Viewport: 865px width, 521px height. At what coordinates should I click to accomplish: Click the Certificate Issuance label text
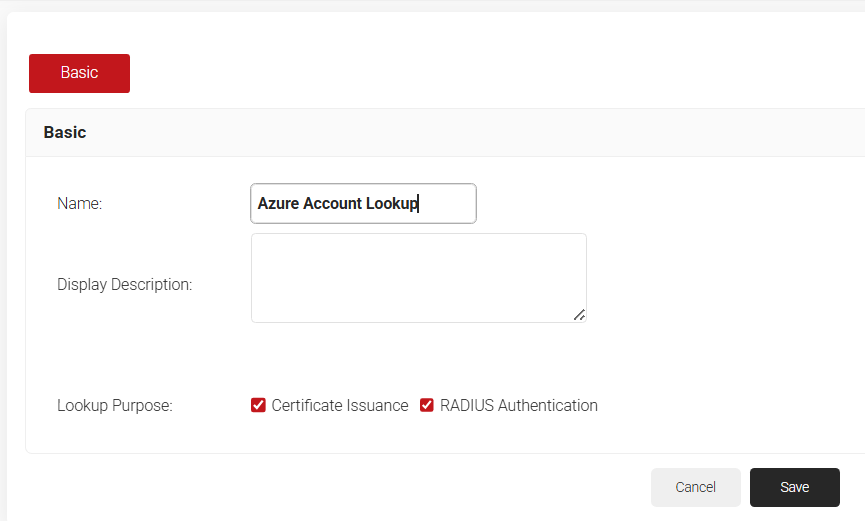tap(340, 405)
